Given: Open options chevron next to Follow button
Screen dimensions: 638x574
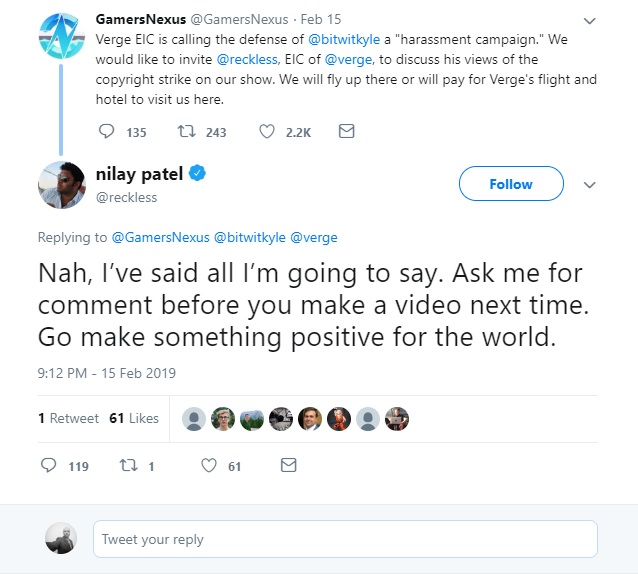Looking at the screenshot, I should 590,185.
